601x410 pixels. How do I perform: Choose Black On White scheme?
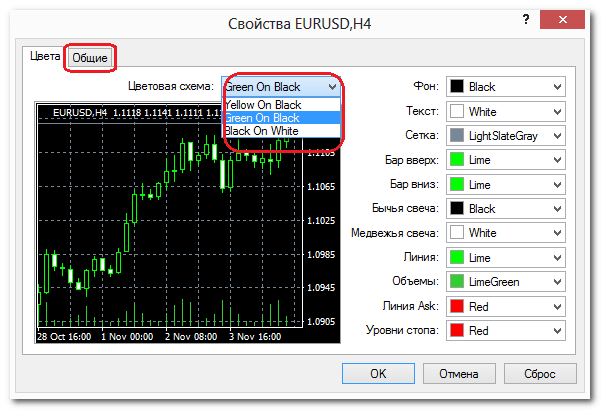[282, 131]
